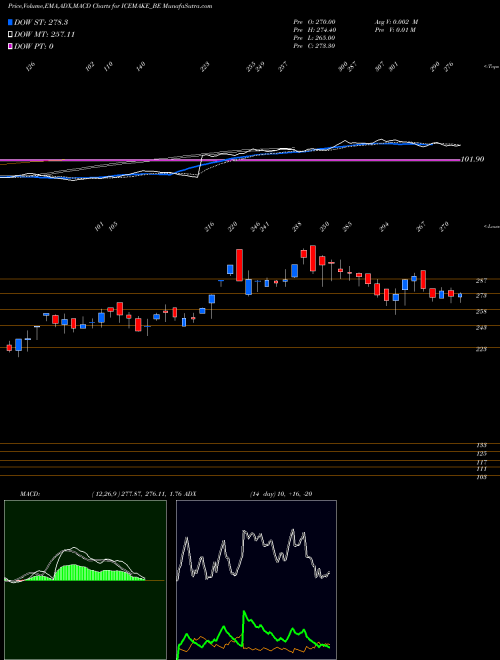The image size is (500, 660).
Task: Click the previous high value 'Pre H'
Action: [x=314, y=30]
